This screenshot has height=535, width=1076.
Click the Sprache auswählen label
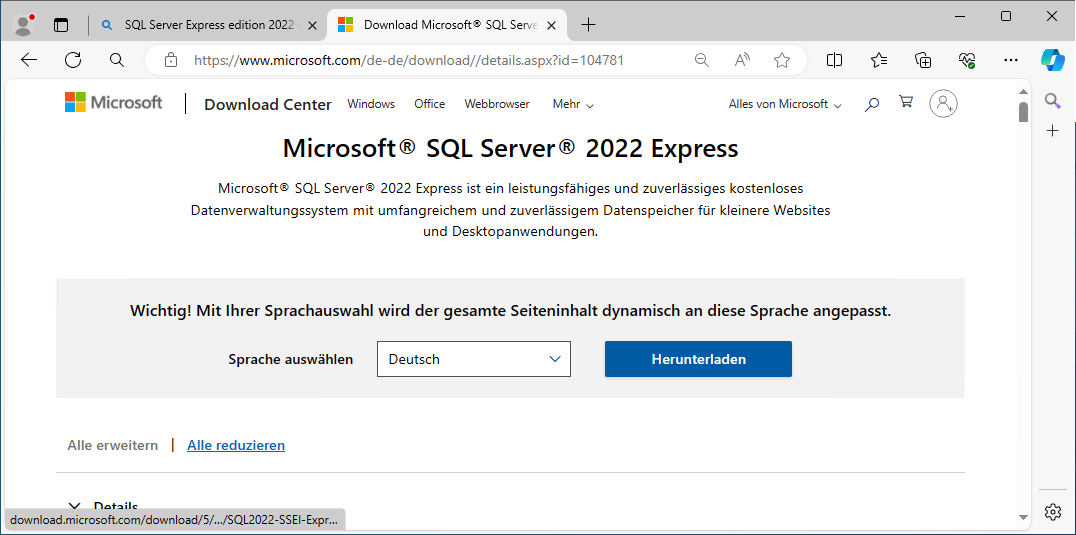[x=291, y=359]
